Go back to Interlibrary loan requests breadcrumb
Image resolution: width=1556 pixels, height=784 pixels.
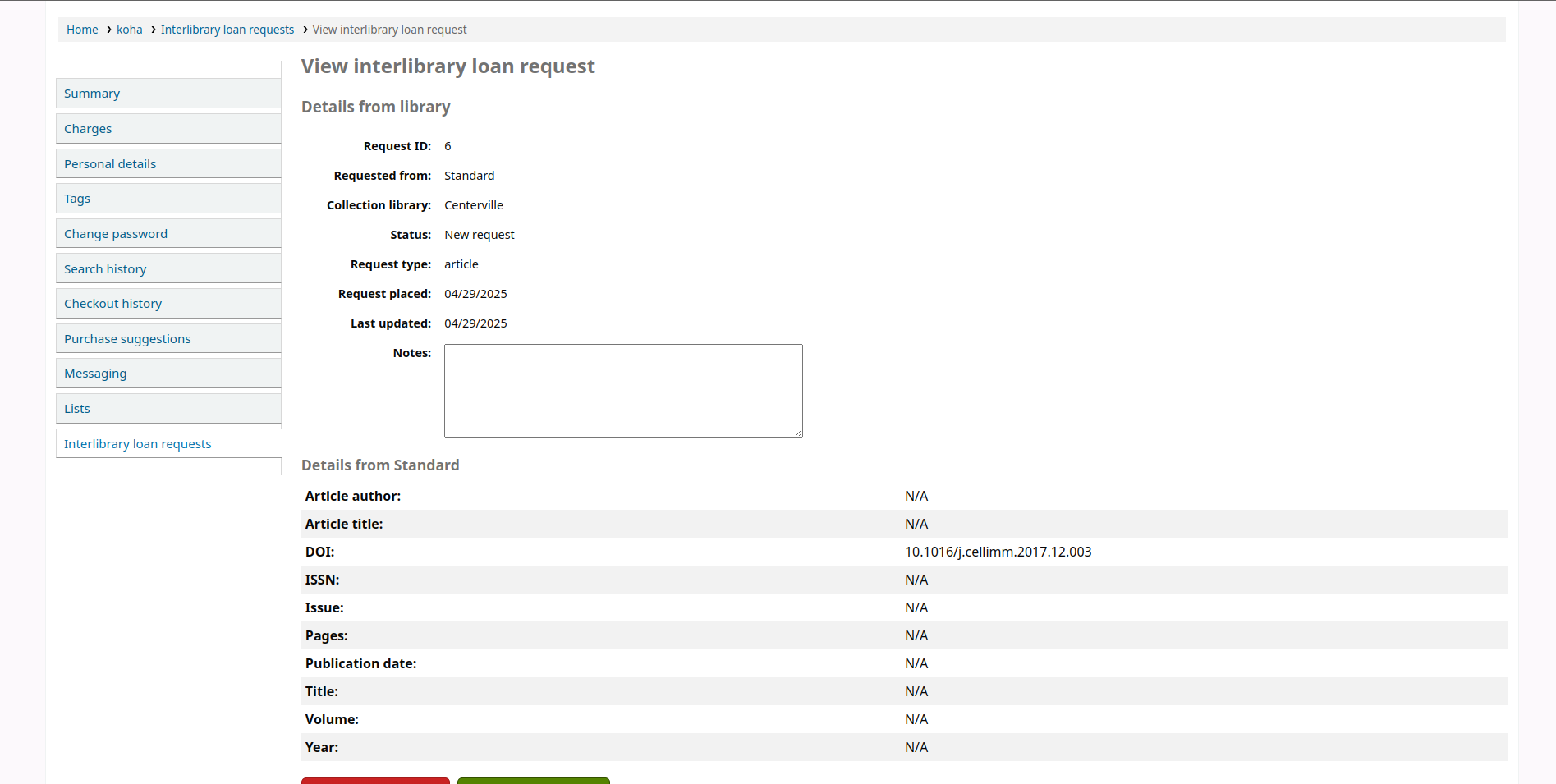coord(227,30)
